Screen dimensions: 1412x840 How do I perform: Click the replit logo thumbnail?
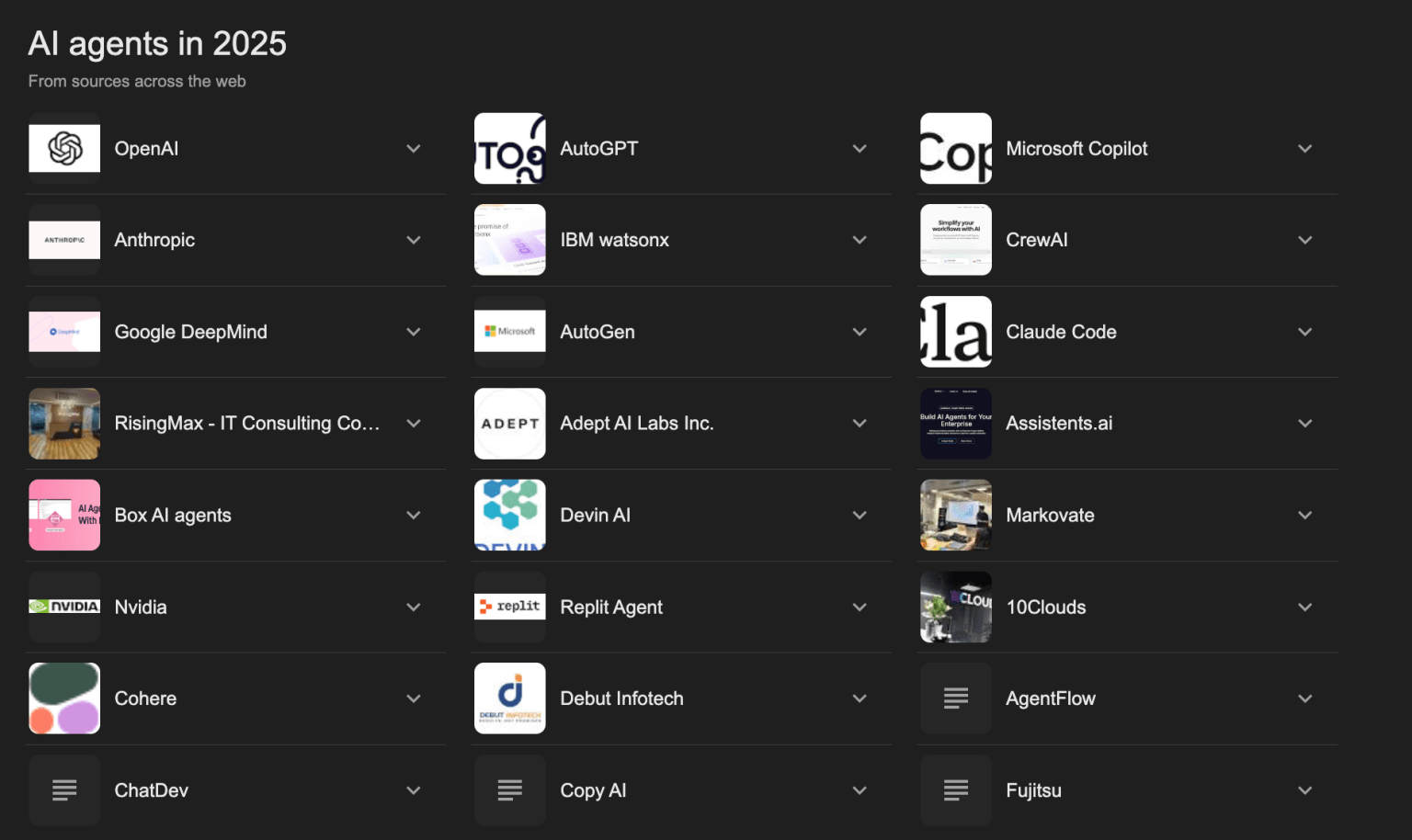click(510, 607)
